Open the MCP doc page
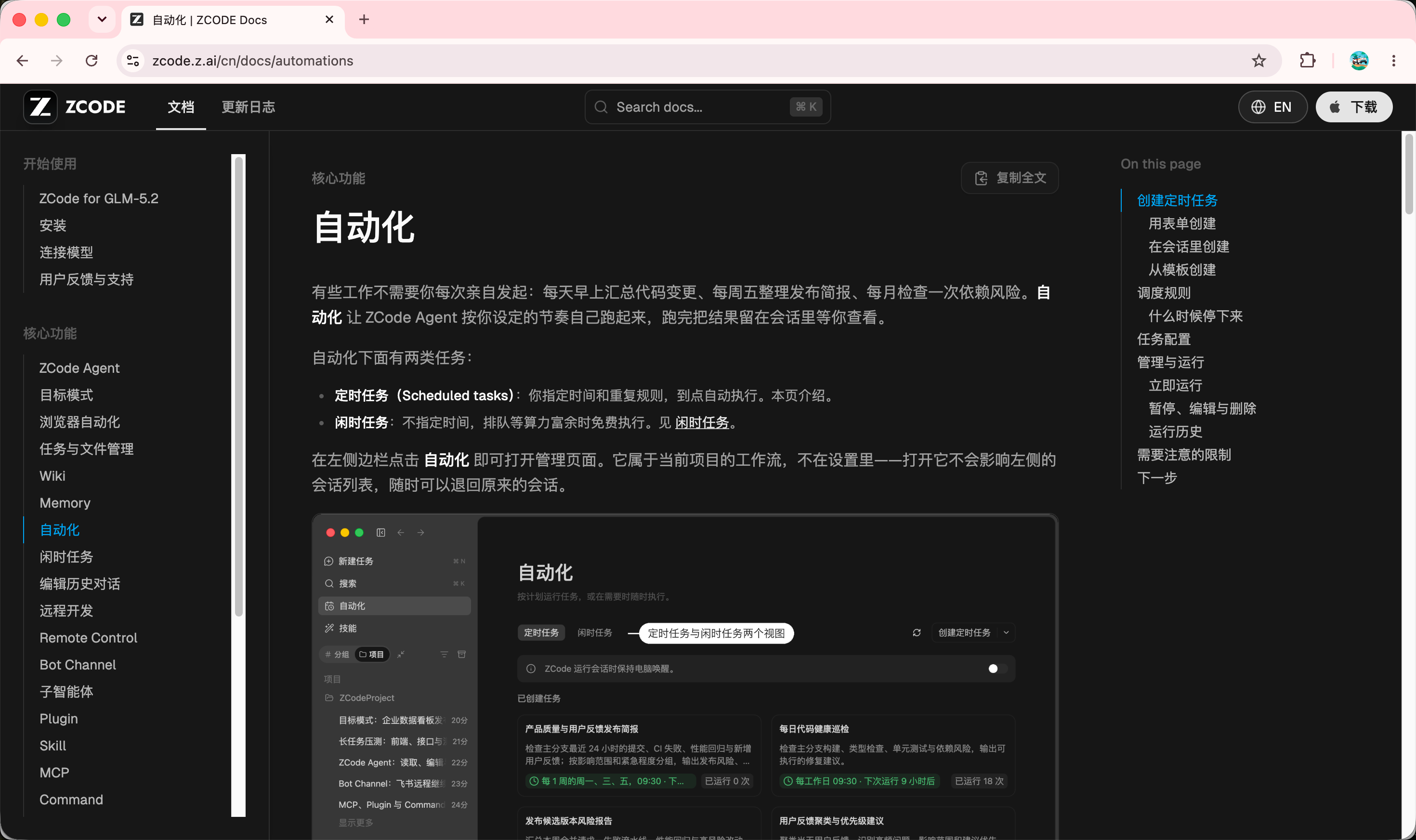Viewport: 1416px width, 840px height. pos(54,773)
